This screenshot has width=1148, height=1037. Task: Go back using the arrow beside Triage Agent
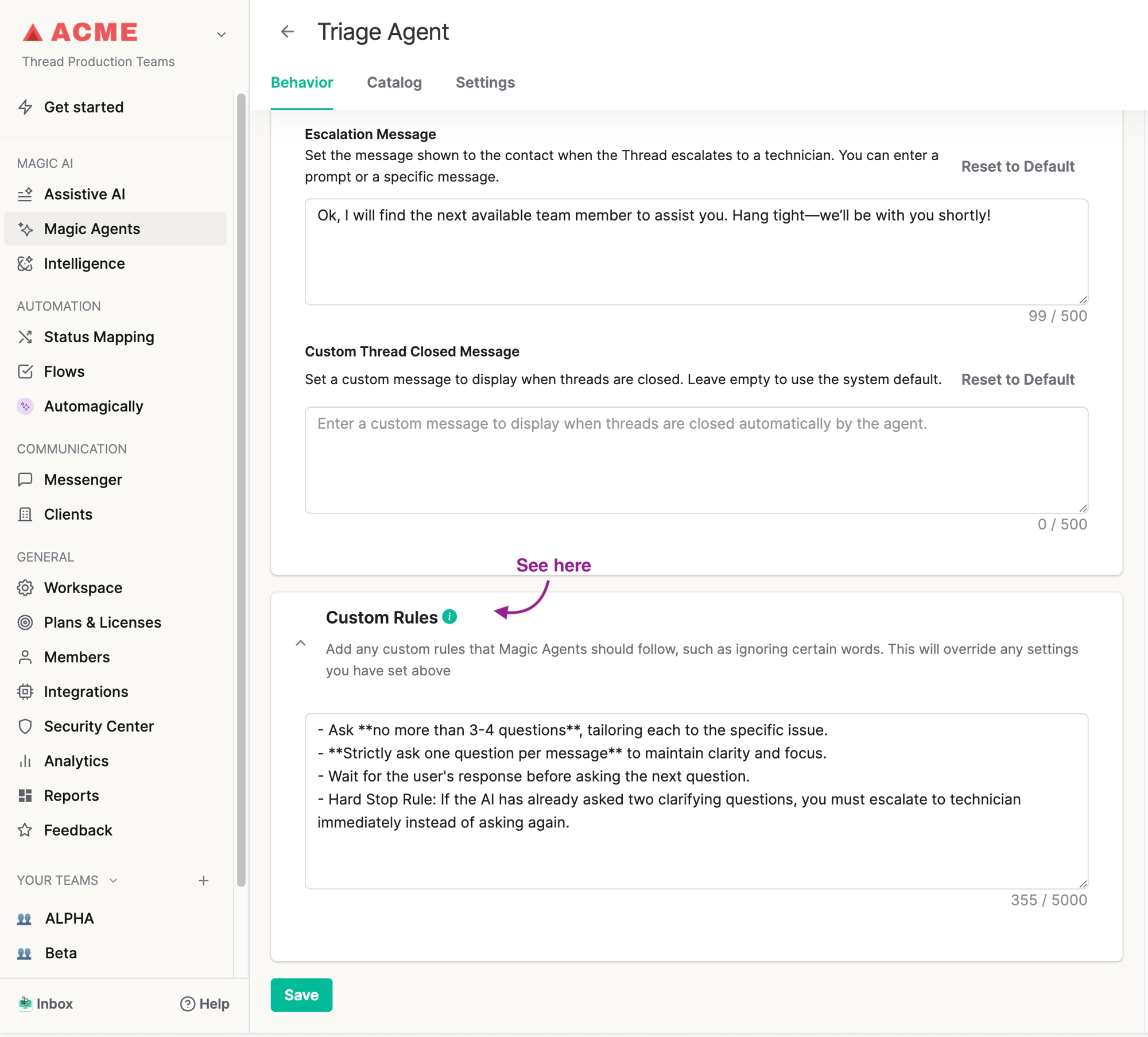288,32
